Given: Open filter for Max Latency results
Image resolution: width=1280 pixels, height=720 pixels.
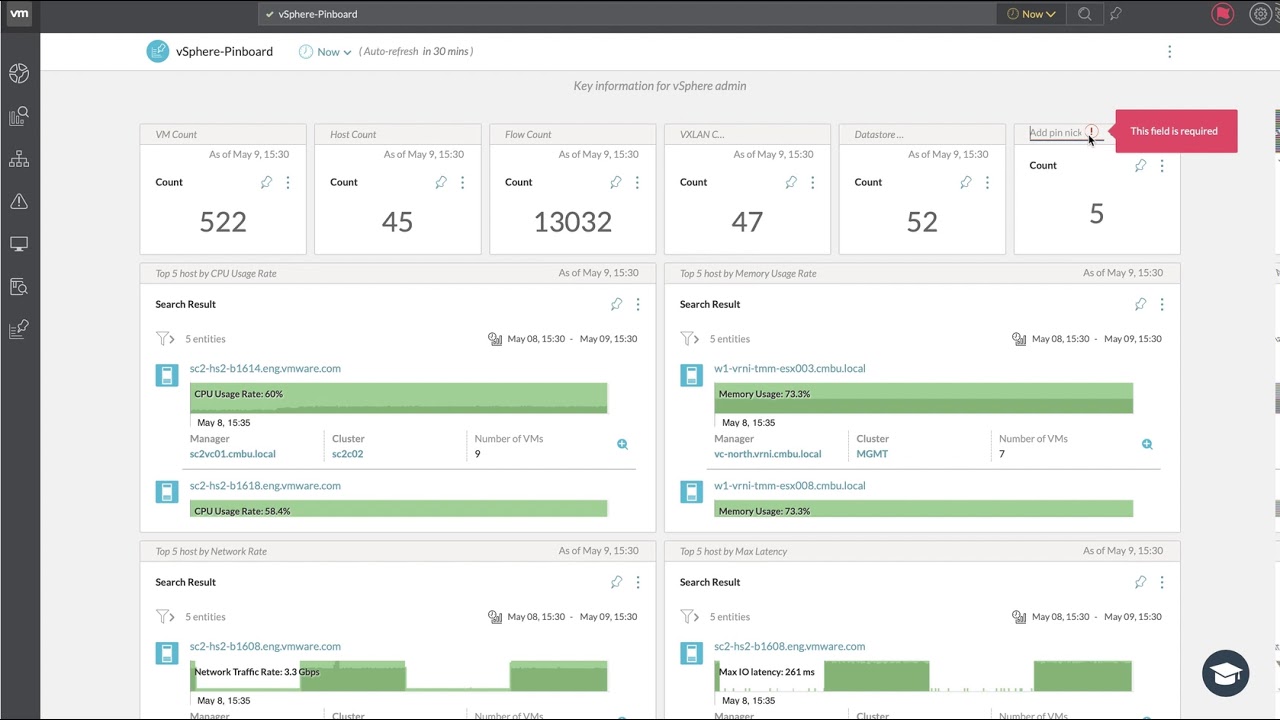Looking at the screenshot, I should click(689, 617).
